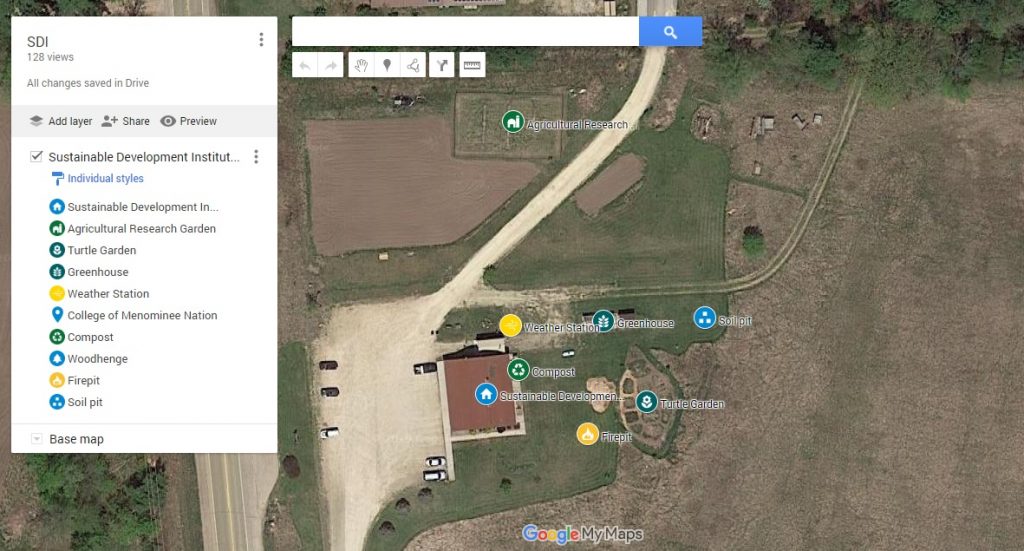1024x551 pixels.
Task: Open the map Preview
Action: point(189,121)
